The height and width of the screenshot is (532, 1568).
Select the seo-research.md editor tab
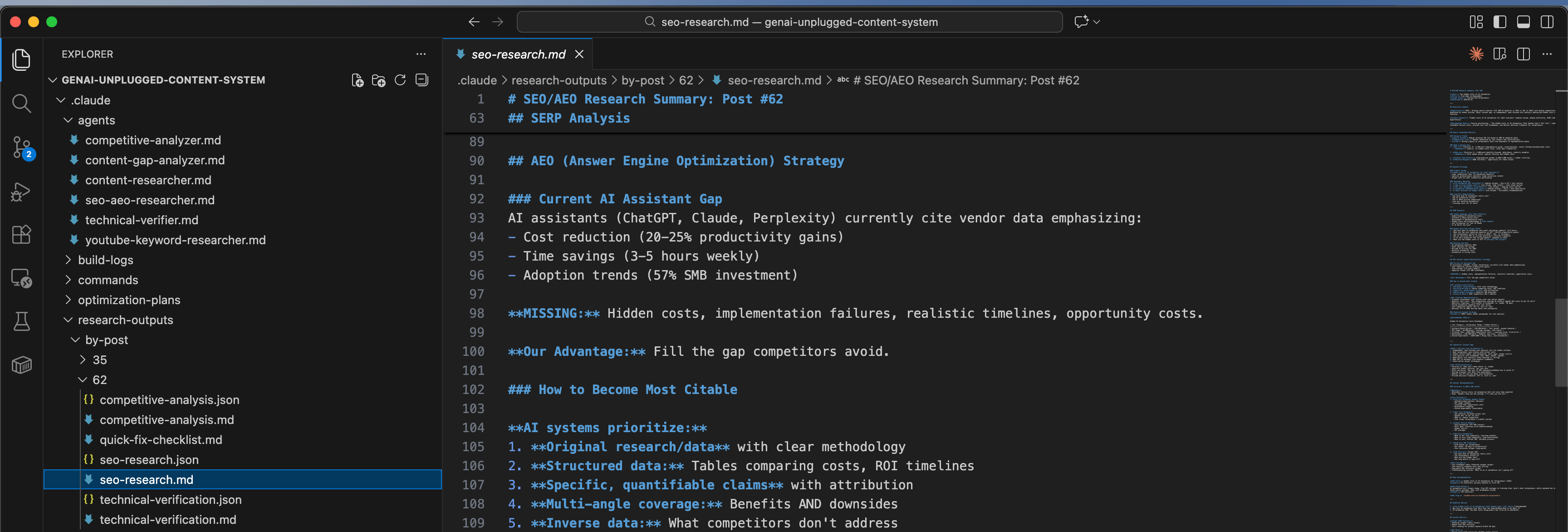point(518,54)
